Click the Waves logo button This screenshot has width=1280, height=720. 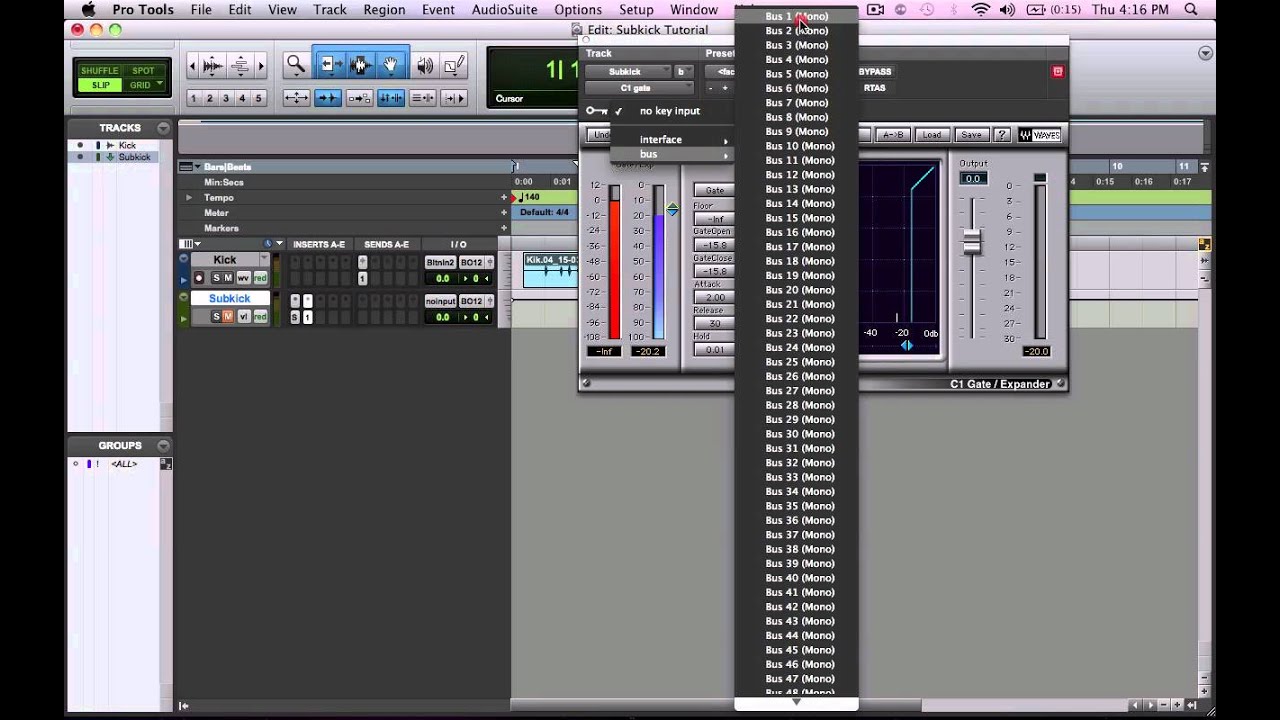[1039, 135]
